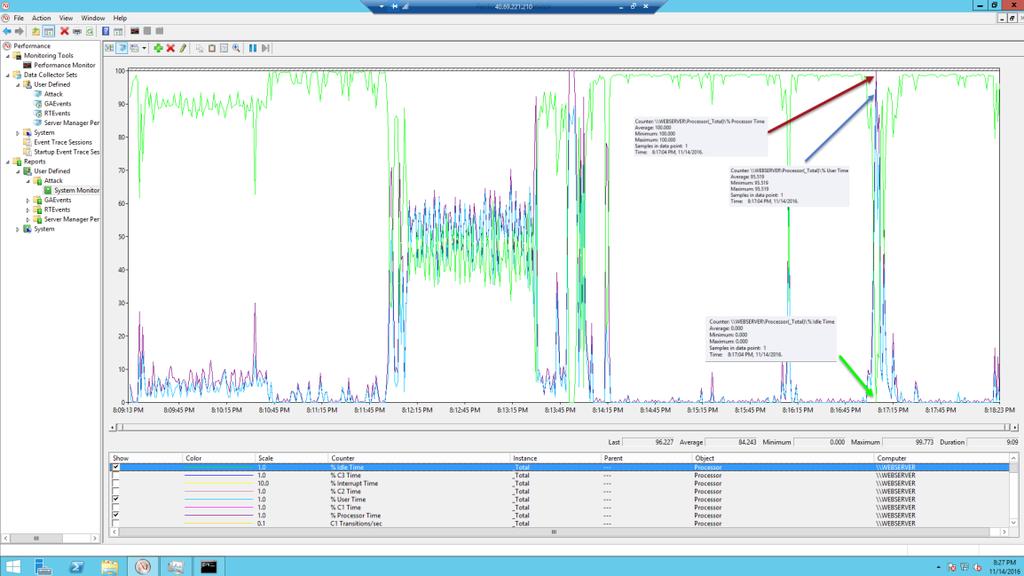Image resolution: width=1024 pixels, height=576 pixels.
Task: Click the Update Data next-step icon
Action: pos(265,48)
